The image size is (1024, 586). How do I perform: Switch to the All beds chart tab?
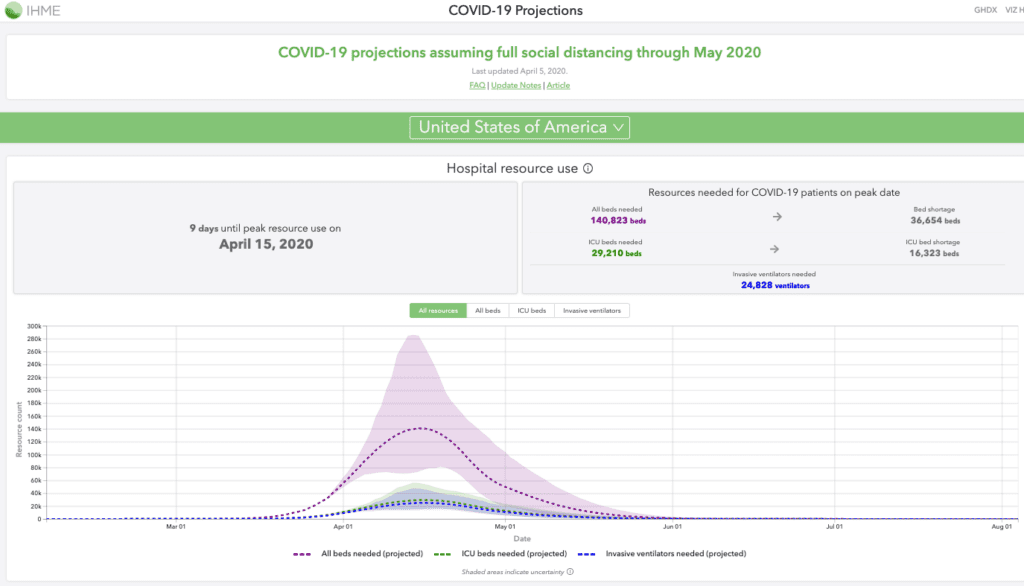(487, 311)
